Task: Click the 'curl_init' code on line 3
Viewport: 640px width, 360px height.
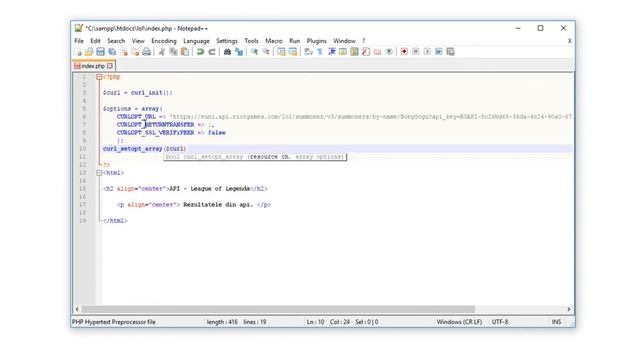Action: coord(146,93)
